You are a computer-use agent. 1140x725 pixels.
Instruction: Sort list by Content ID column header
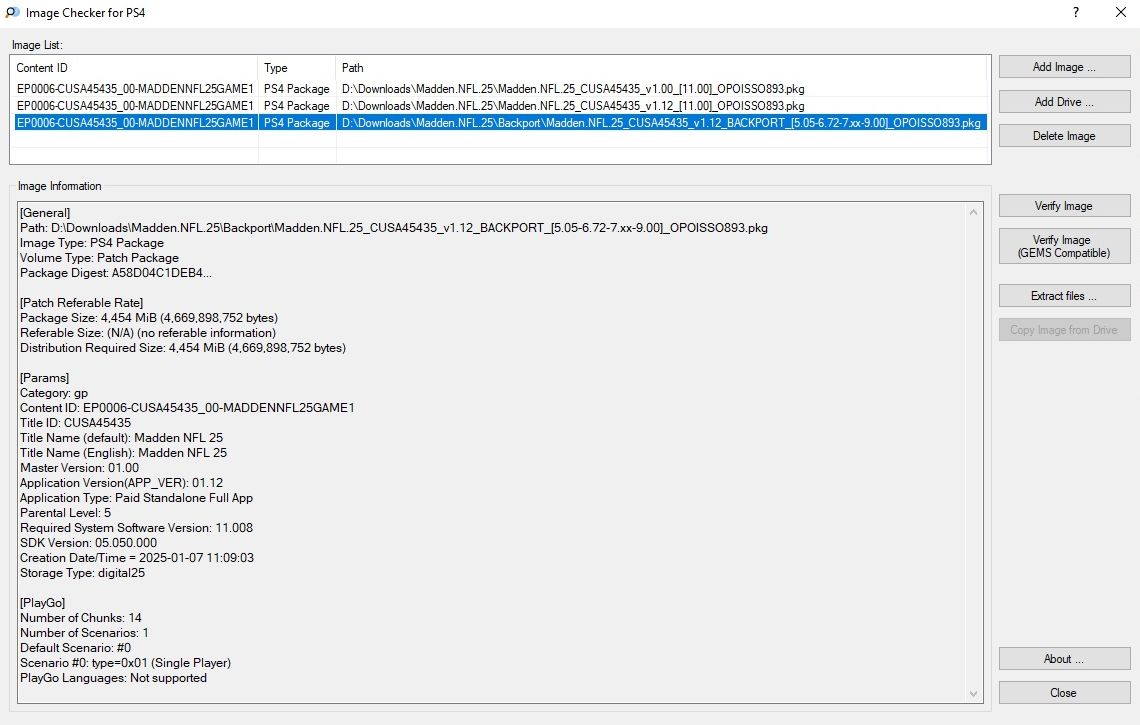pyautogui.click(x=134, y=68)
